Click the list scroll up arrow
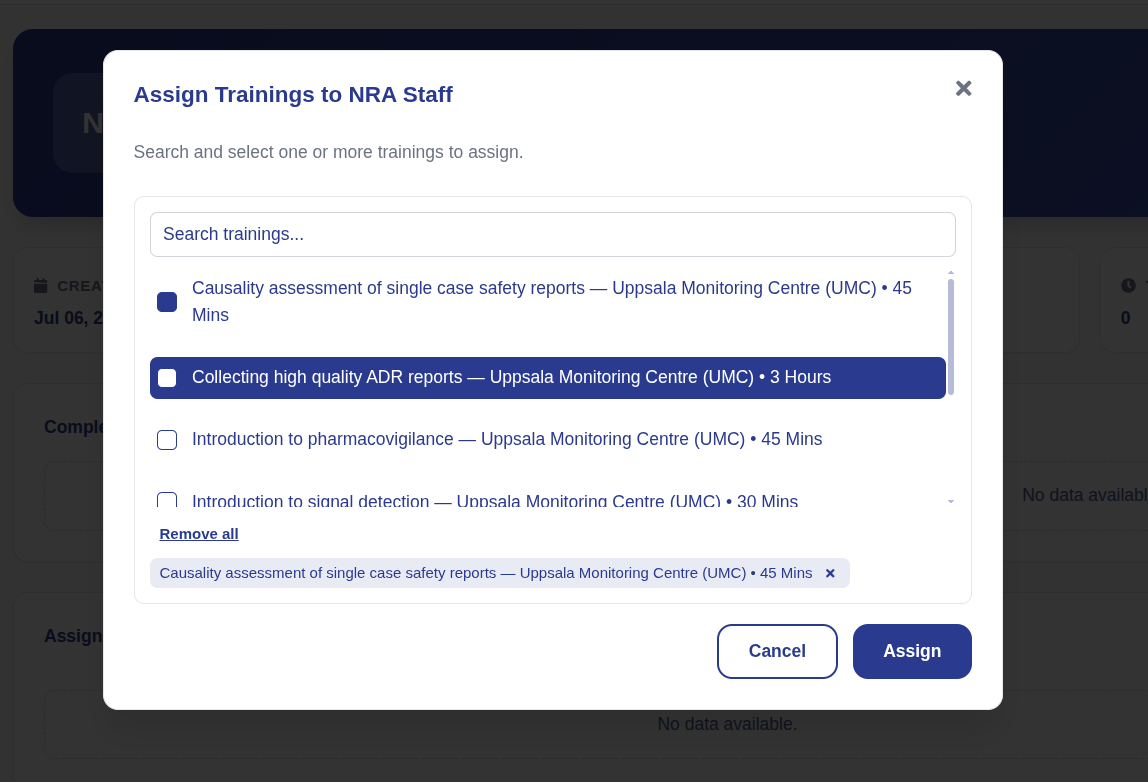This screenshot has width=1148, height=782. click(950, 272)
